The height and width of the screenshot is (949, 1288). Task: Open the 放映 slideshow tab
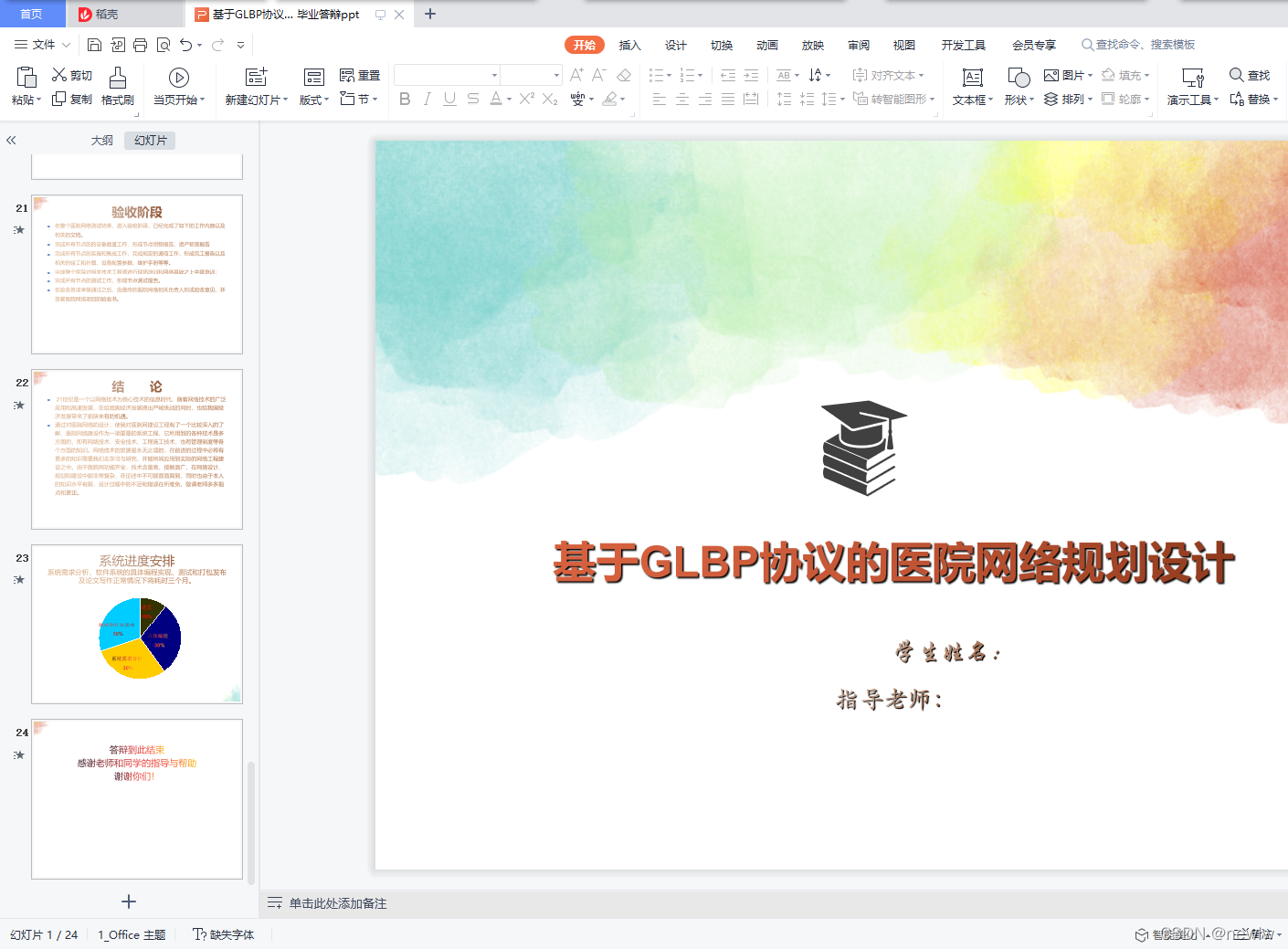(x=812, y=44)
